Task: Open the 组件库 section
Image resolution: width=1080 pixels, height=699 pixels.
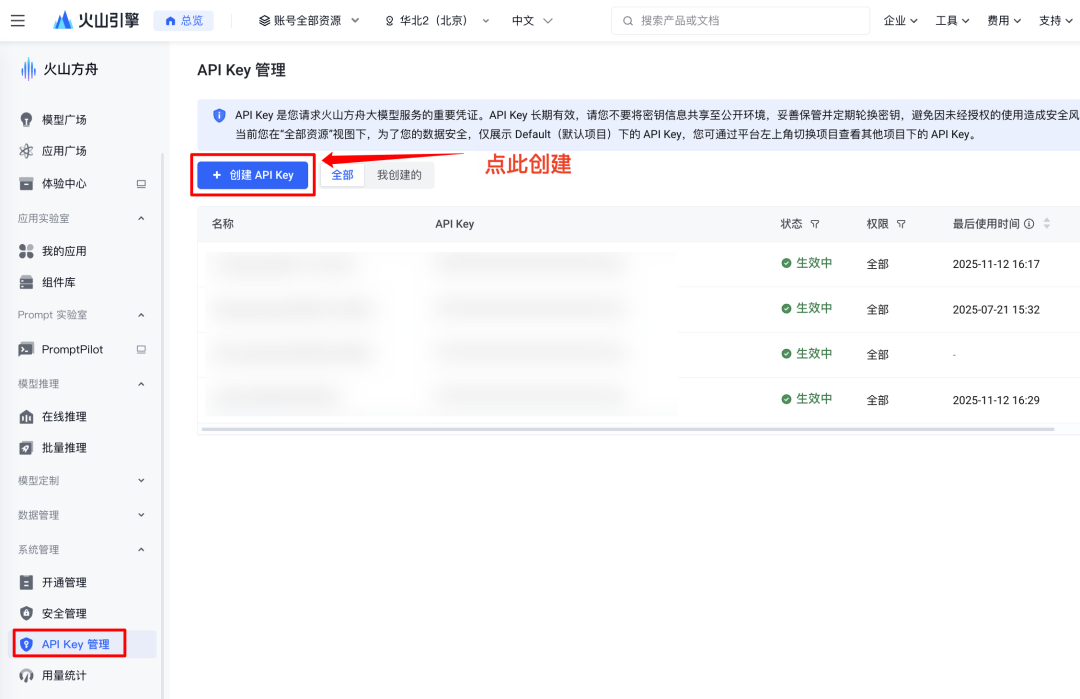Action: point(58,282)
